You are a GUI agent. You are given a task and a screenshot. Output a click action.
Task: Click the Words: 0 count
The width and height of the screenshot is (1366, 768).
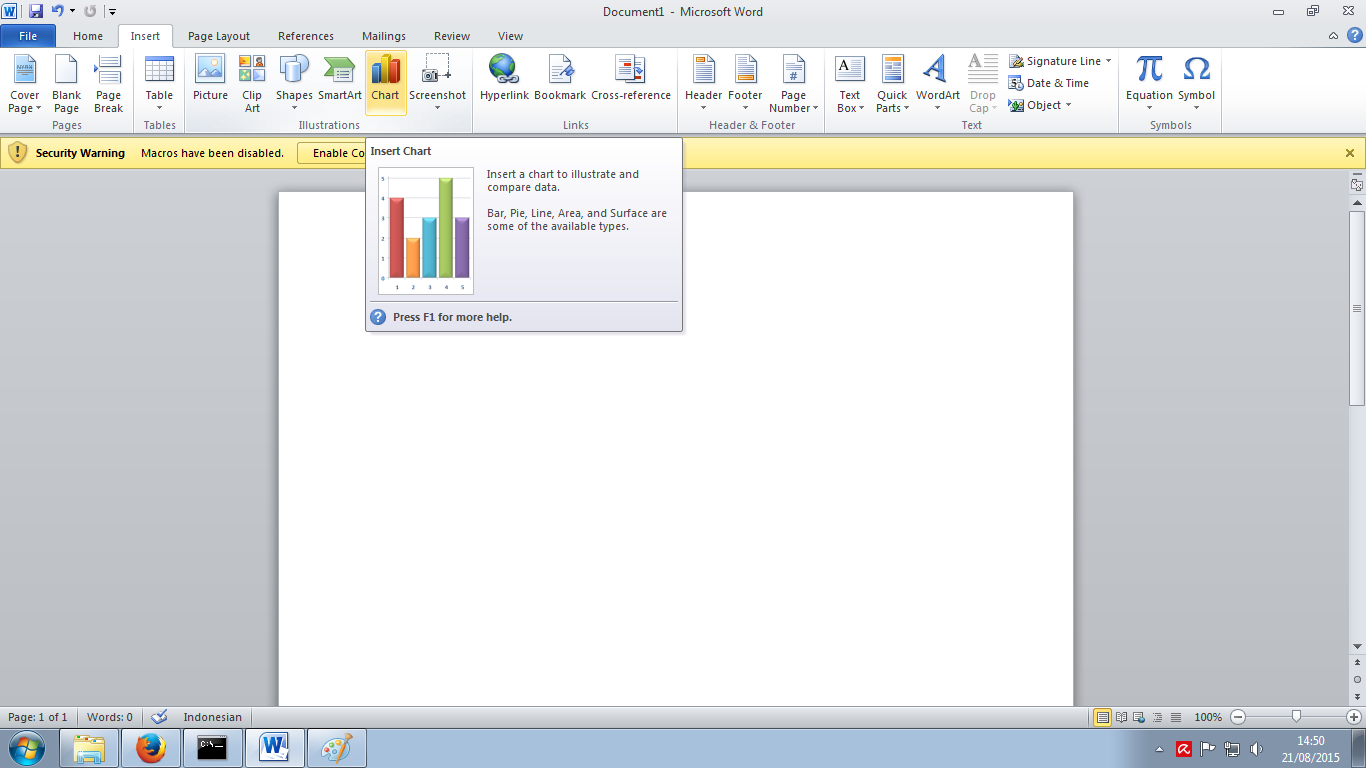pos(110,717)
